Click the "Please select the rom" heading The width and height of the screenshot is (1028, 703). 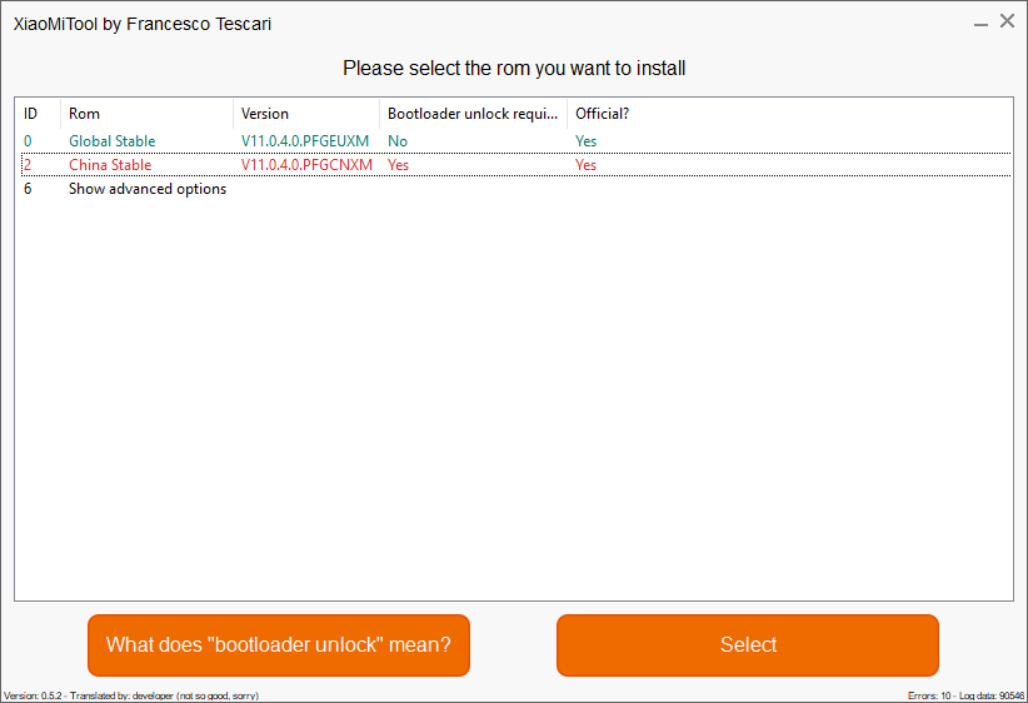[x=514, y=68]
